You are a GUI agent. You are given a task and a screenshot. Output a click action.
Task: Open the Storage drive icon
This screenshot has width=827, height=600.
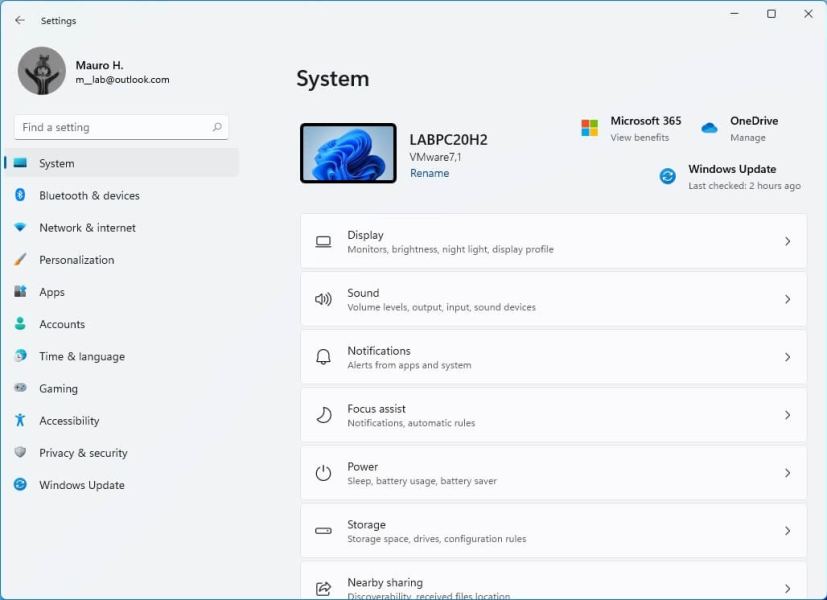[321, 530]
